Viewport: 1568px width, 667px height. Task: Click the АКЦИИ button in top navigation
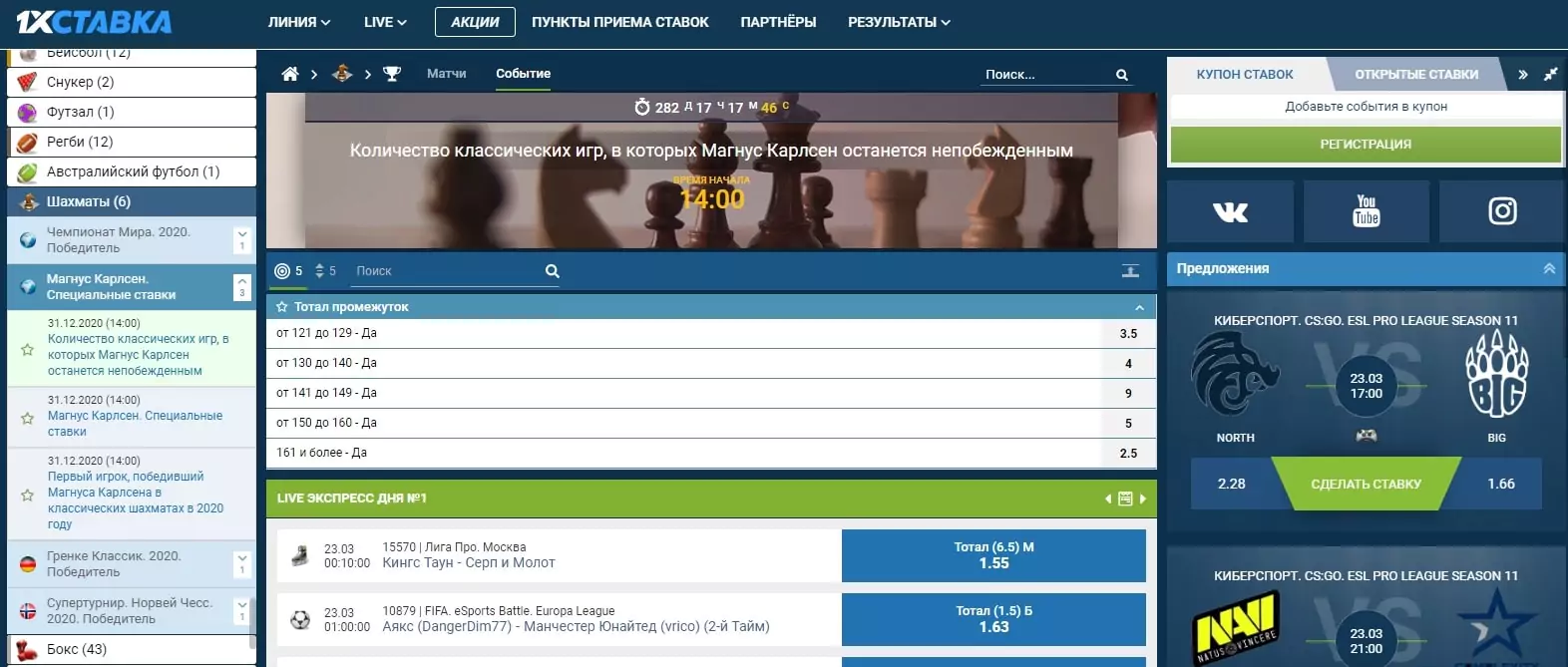pyautogui.click(x=475, y=22)
